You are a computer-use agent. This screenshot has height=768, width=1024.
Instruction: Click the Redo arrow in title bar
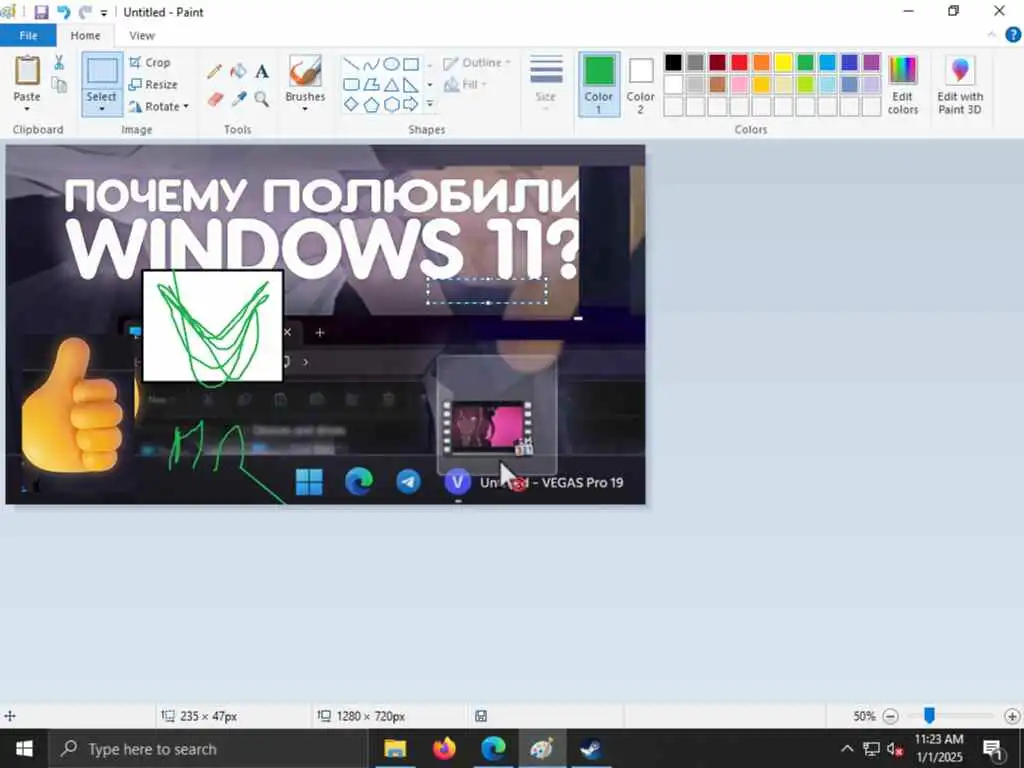pos(85,12)
